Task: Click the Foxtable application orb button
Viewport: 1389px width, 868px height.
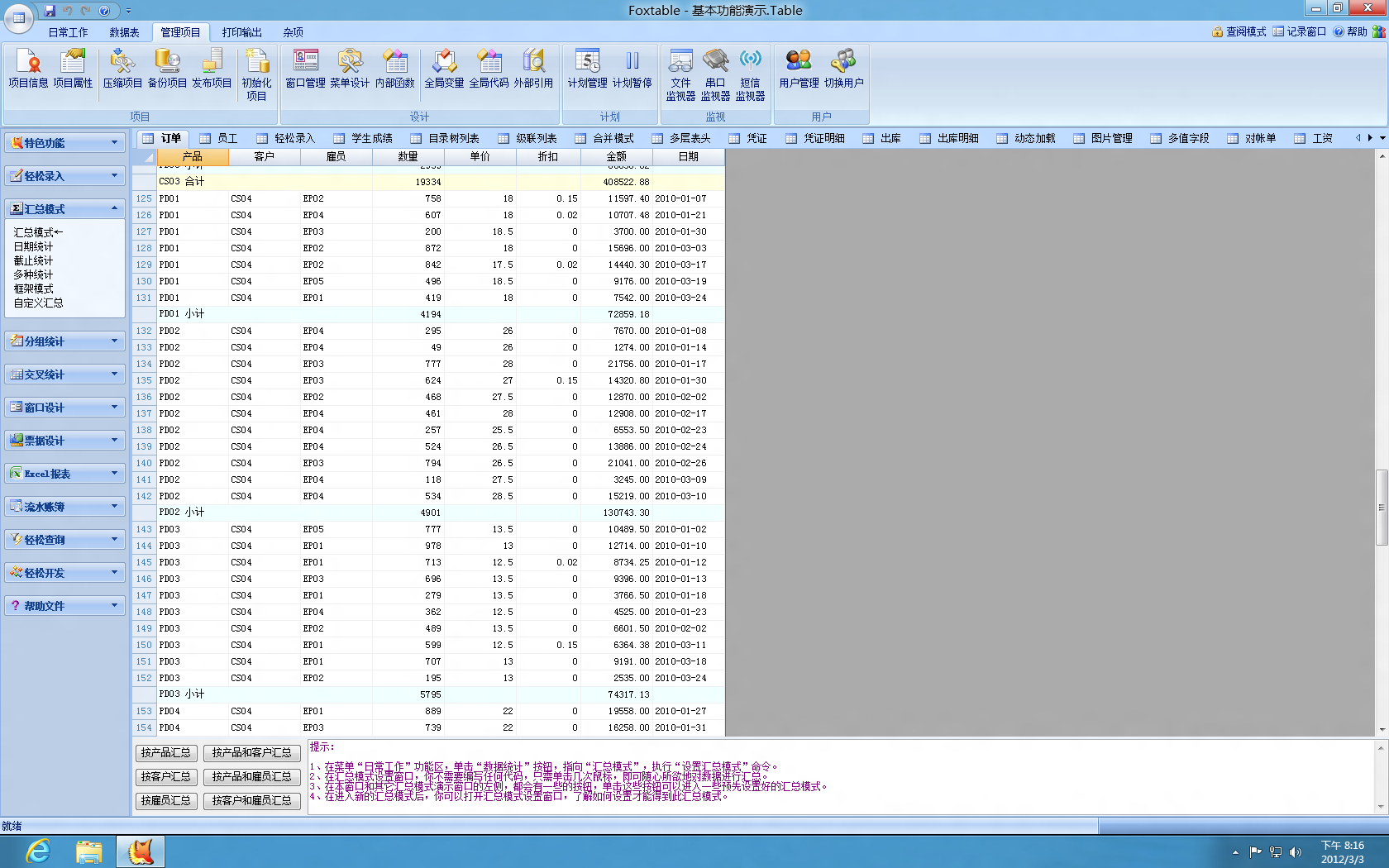Action: pos(18,17)
